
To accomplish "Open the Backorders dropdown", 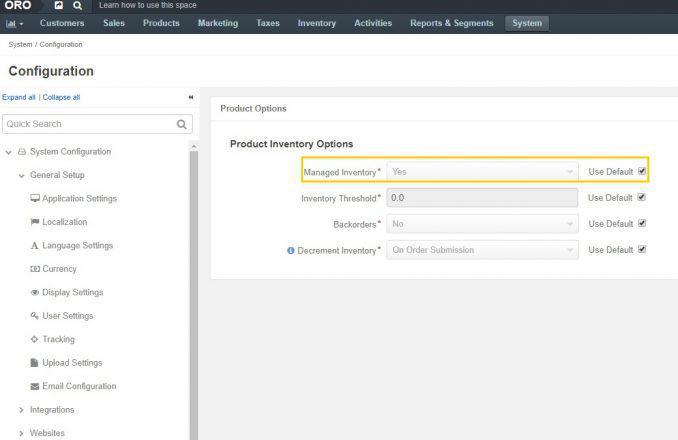I will (482, 224).
